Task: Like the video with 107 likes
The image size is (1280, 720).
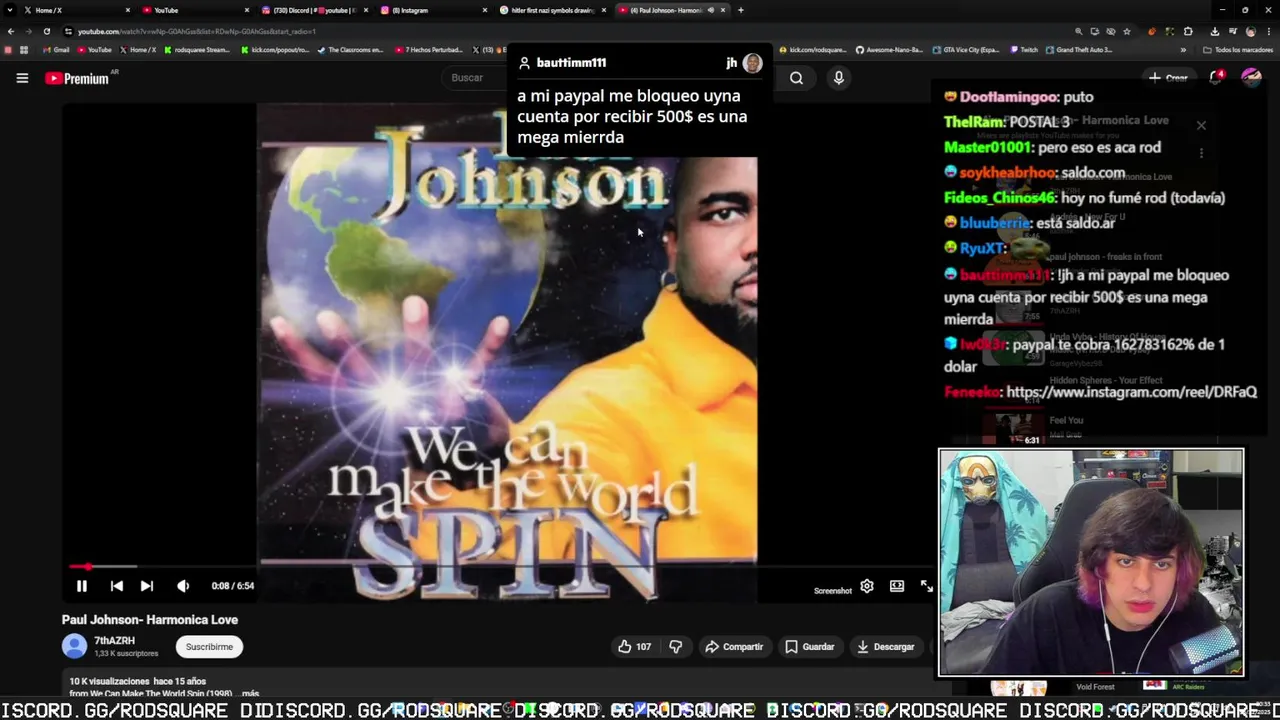Action: (x=634, y=647)
